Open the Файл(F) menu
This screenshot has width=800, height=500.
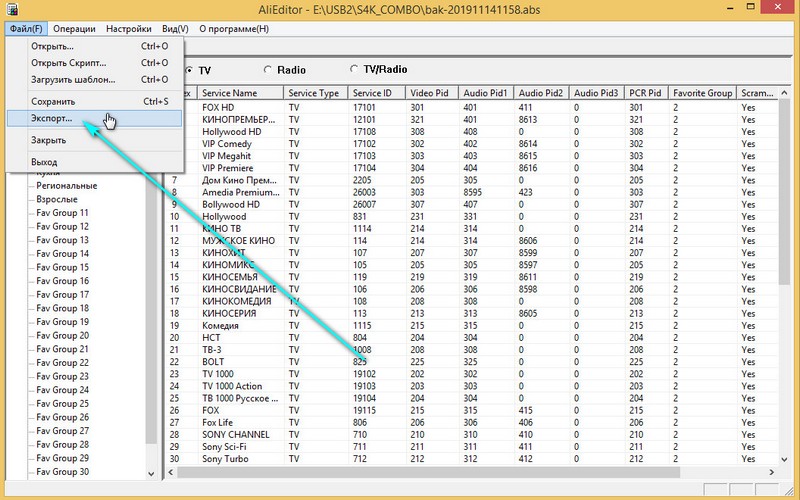point(26,29)
